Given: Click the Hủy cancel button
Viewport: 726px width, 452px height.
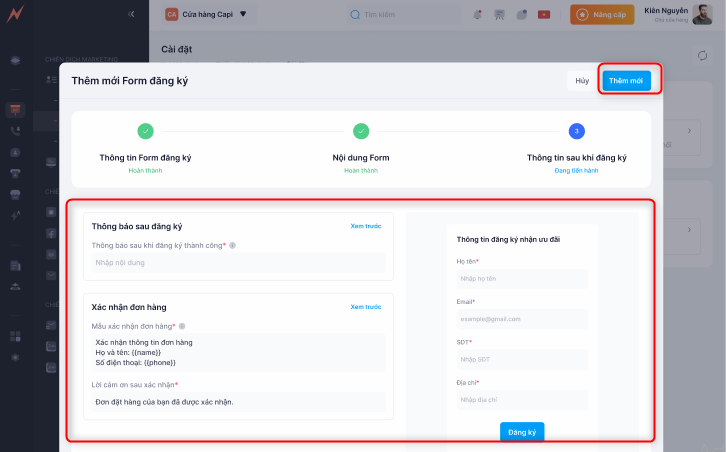Looking at the screenshot, I should coord(581,81).
